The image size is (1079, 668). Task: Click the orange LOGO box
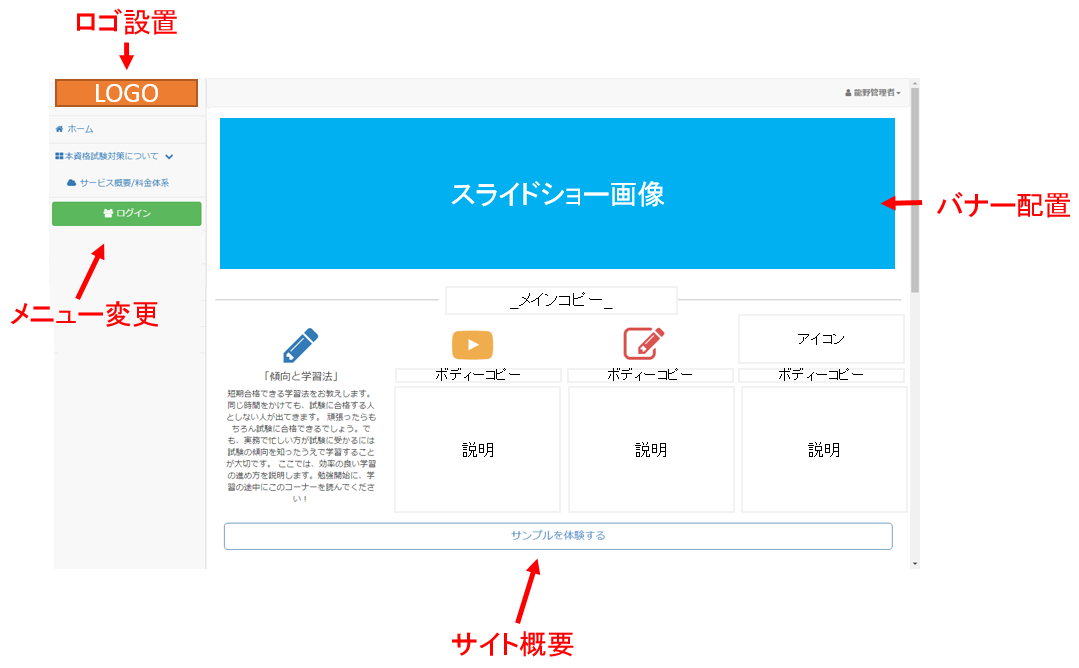click(126, 93)
